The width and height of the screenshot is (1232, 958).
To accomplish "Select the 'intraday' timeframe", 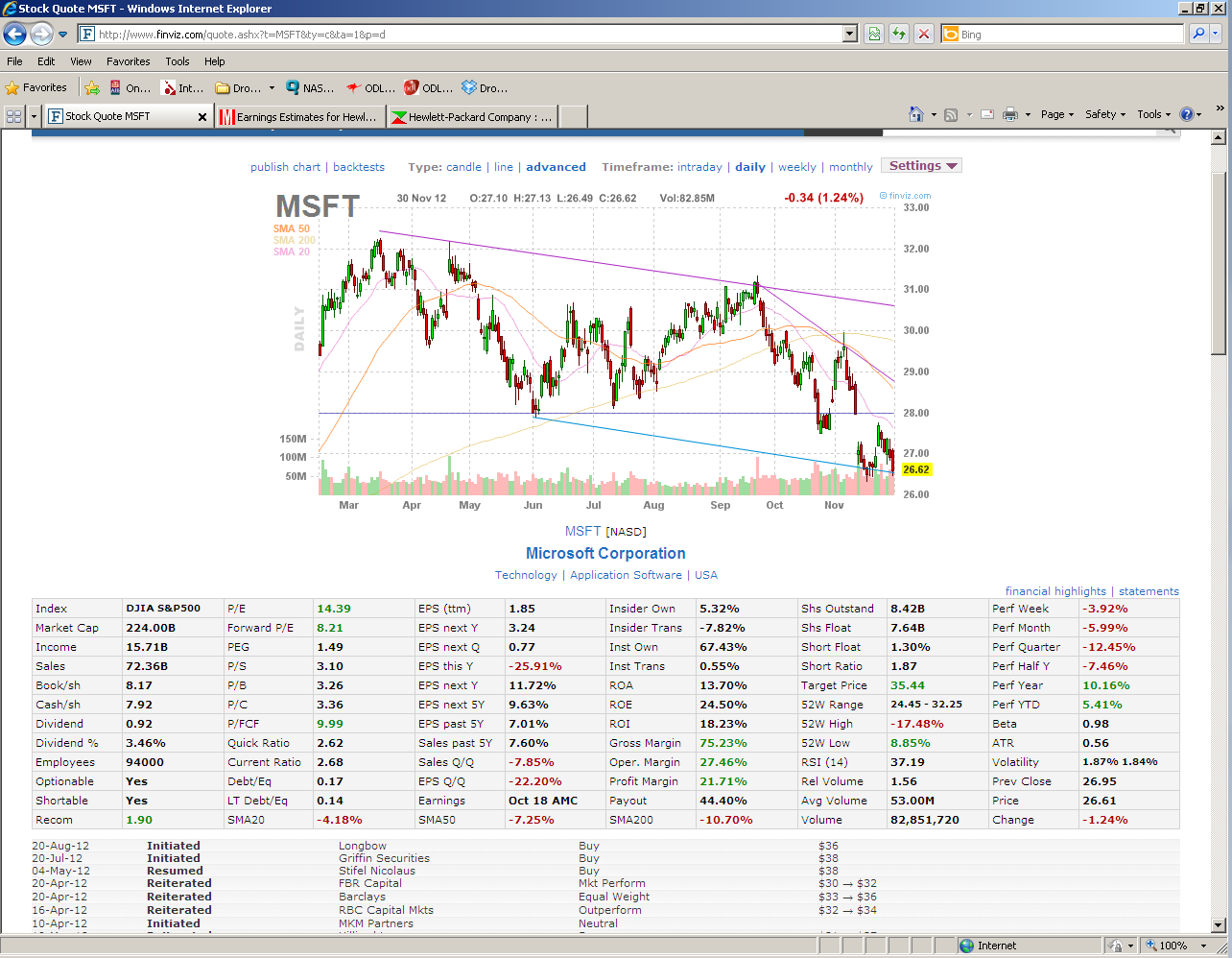I will [699, 167].
